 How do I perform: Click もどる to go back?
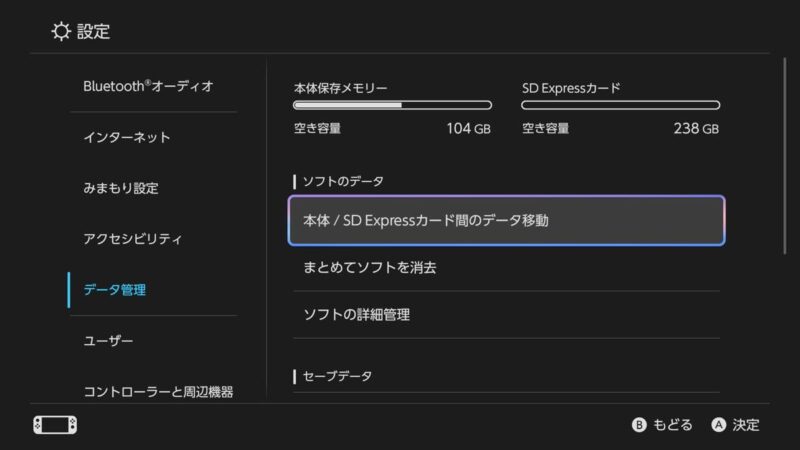pyautogui.click(x=672, y=425)
